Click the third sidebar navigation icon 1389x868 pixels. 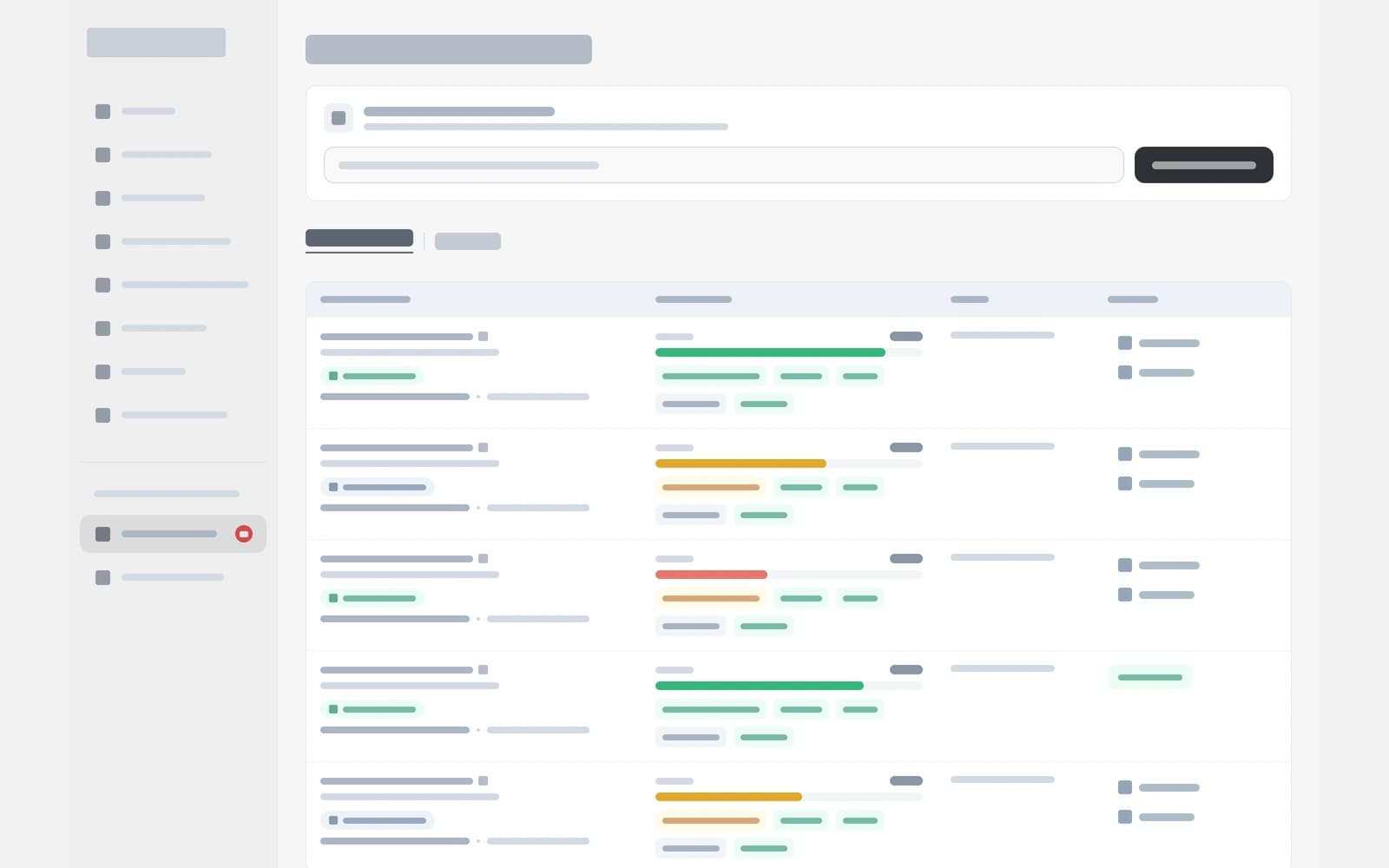[x=102, y=198]
